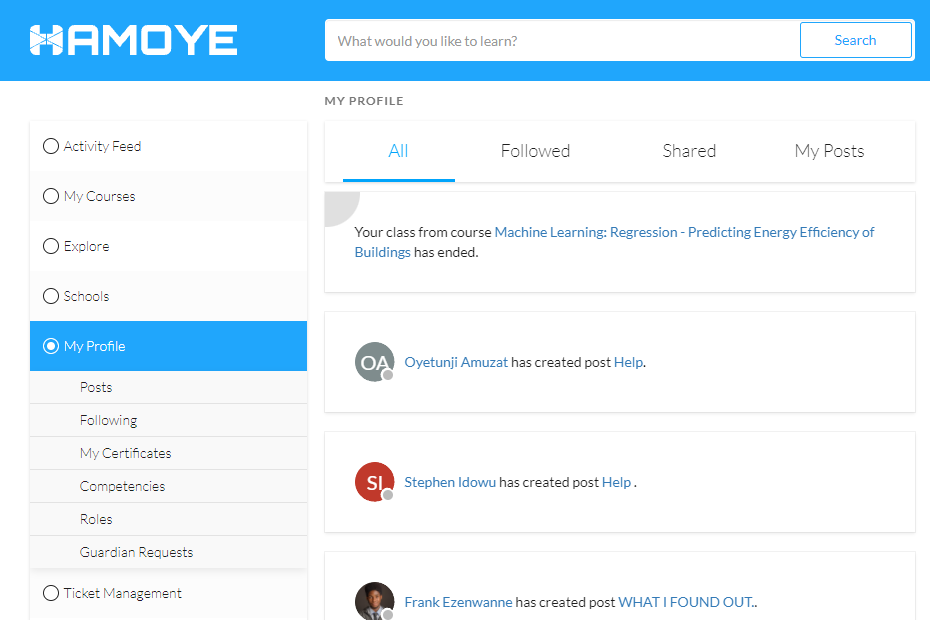Select Ticket Management in the sidebar
This screenshot has height=620, width=930.
[x=51, y=593]
